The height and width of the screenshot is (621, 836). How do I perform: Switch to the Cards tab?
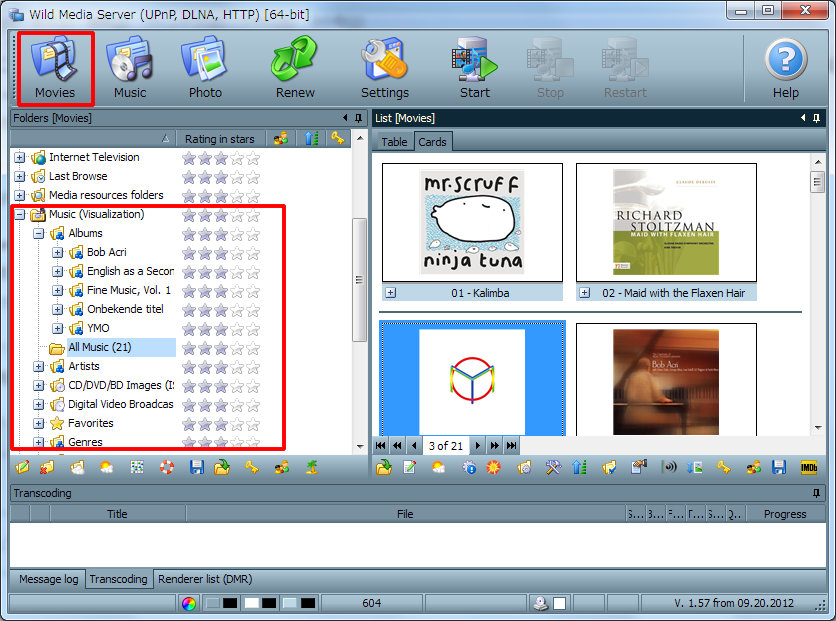tap(432, 142)
